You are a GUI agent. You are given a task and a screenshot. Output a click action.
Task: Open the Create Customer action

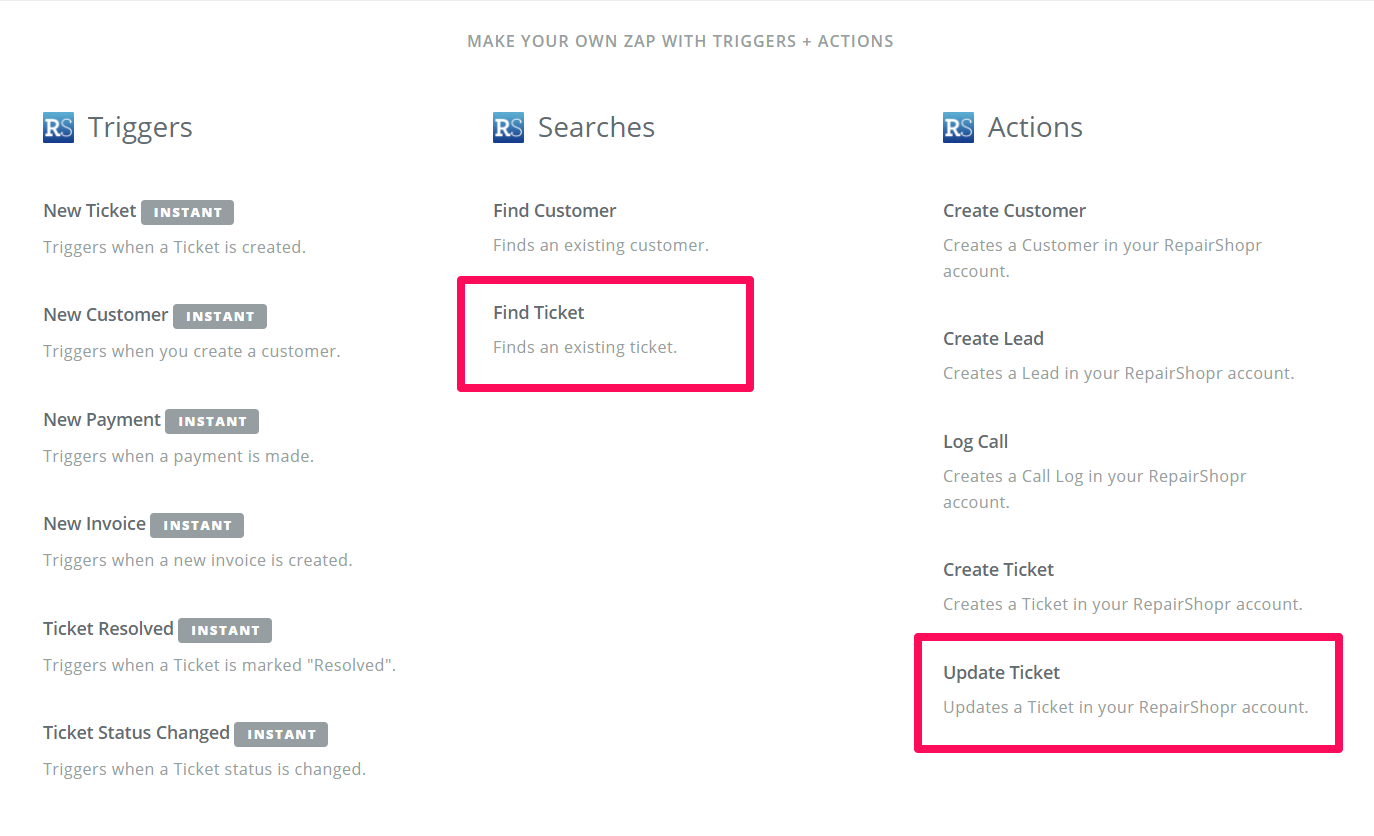coord(1015,211)
